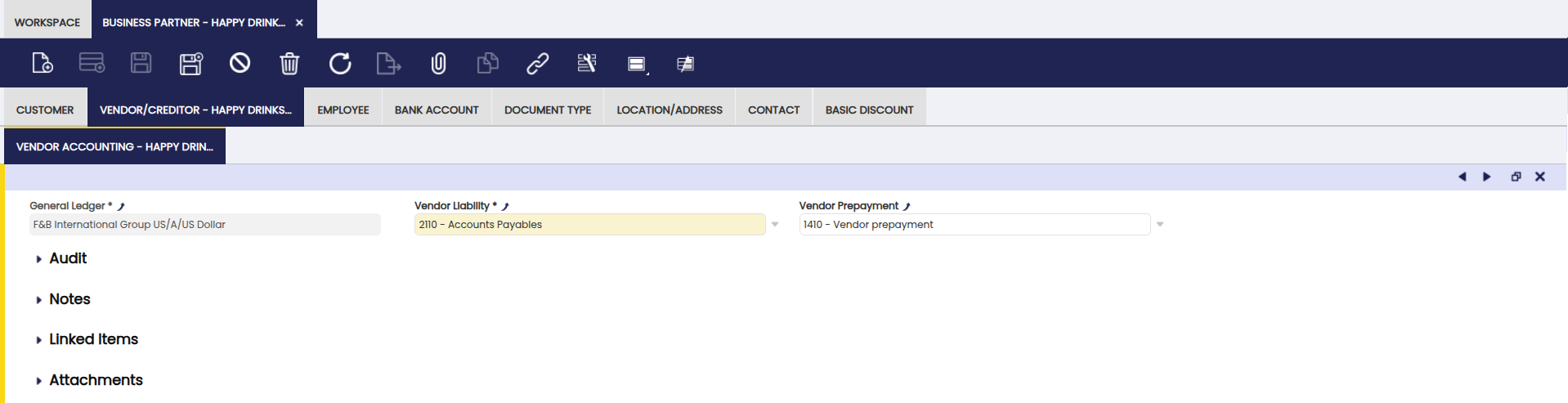Refresh data with the circular arrow icon
This screenshot has height=403, width=1568.
tap(340, 63)
